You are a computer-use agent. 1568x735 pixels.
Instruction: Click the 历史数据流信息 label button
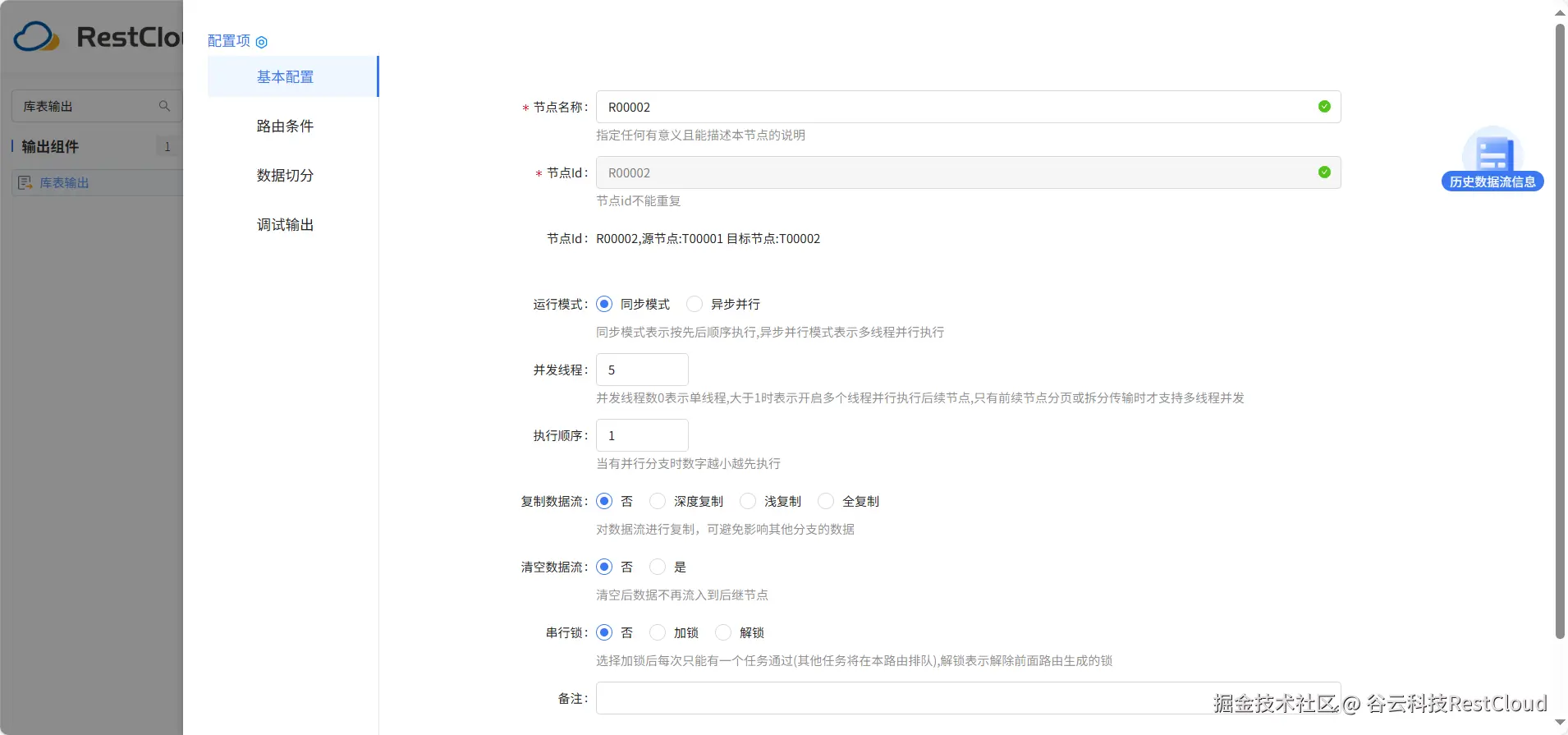1492,181
